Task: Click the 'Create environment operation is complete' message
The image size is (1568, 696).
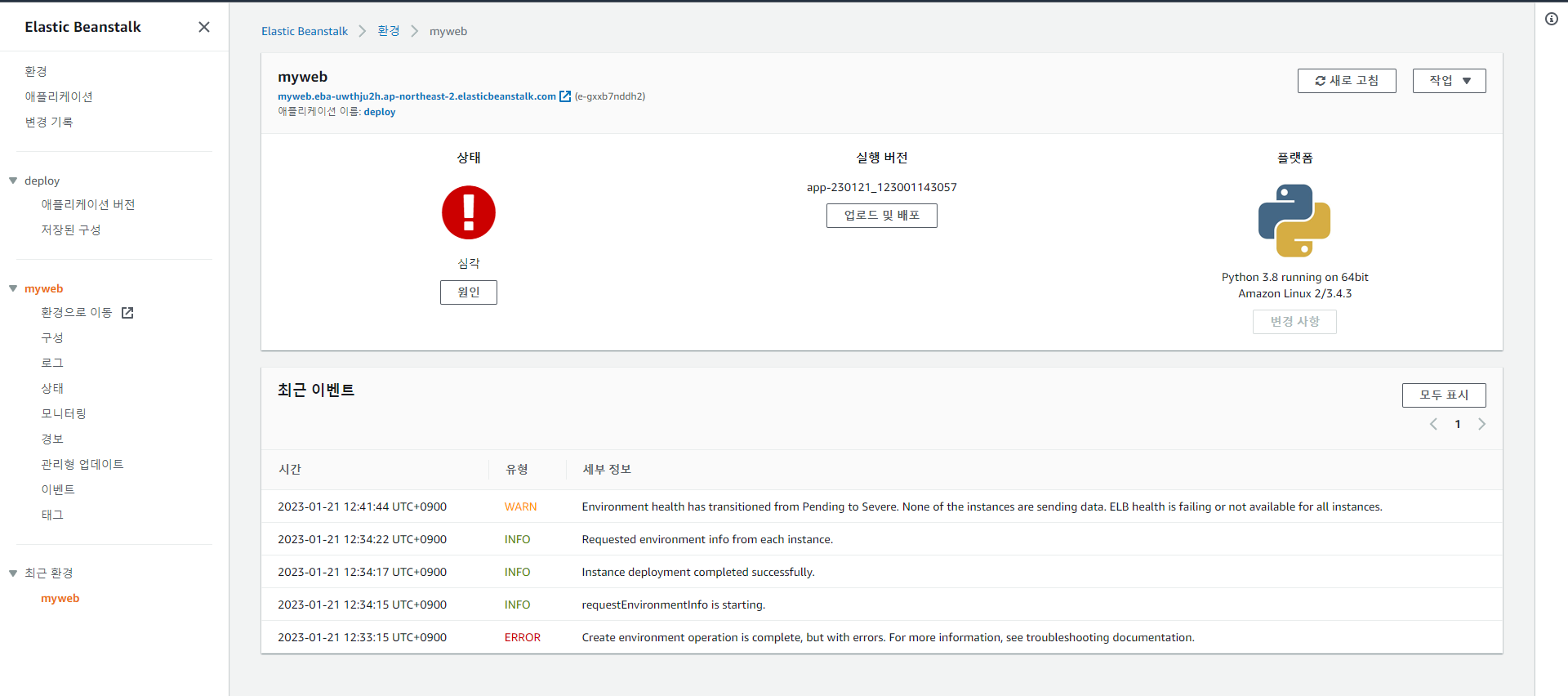Action: 889,638
